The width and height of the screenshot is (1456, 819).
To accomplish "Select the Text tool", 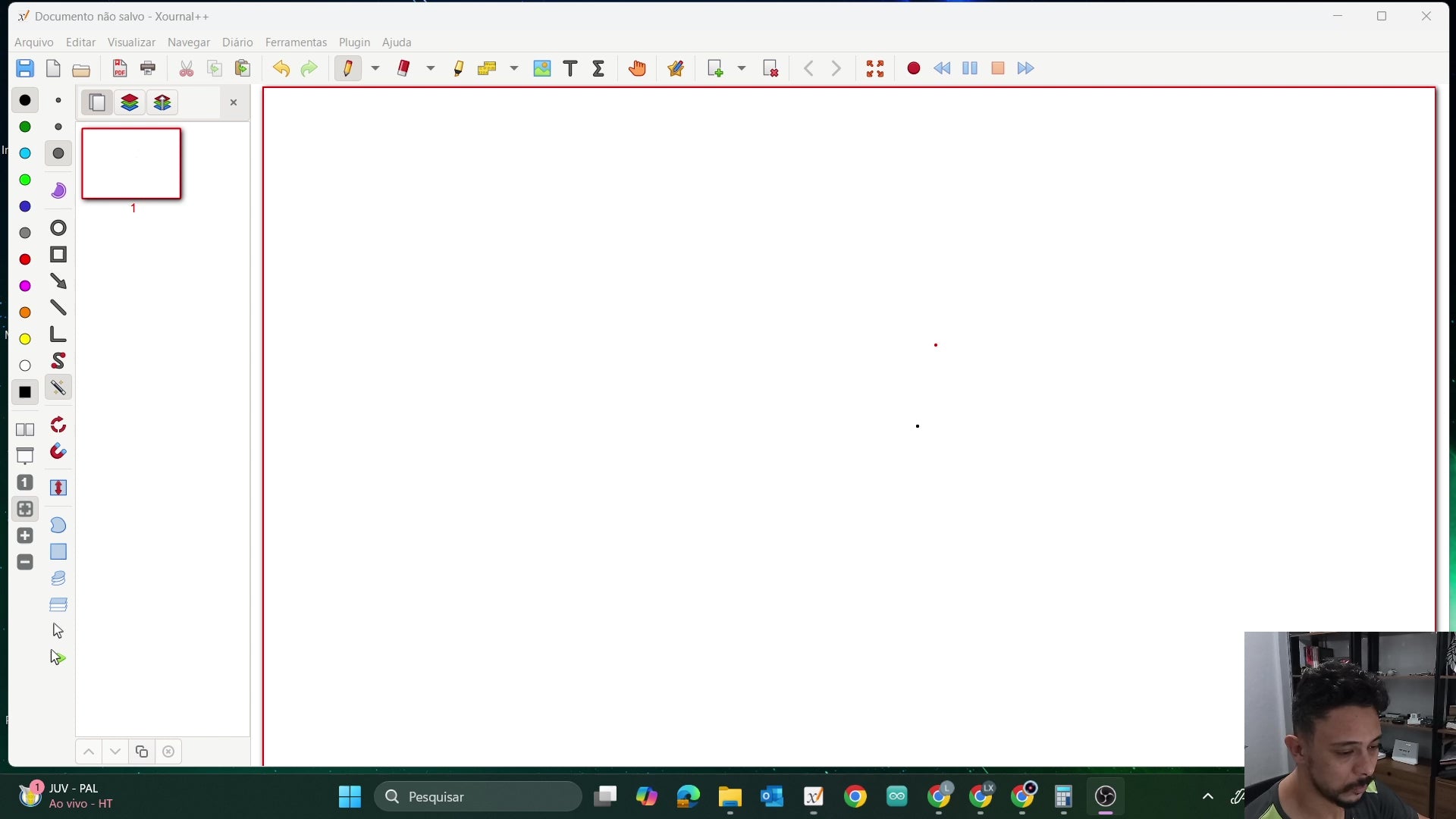I will point(570,68).
